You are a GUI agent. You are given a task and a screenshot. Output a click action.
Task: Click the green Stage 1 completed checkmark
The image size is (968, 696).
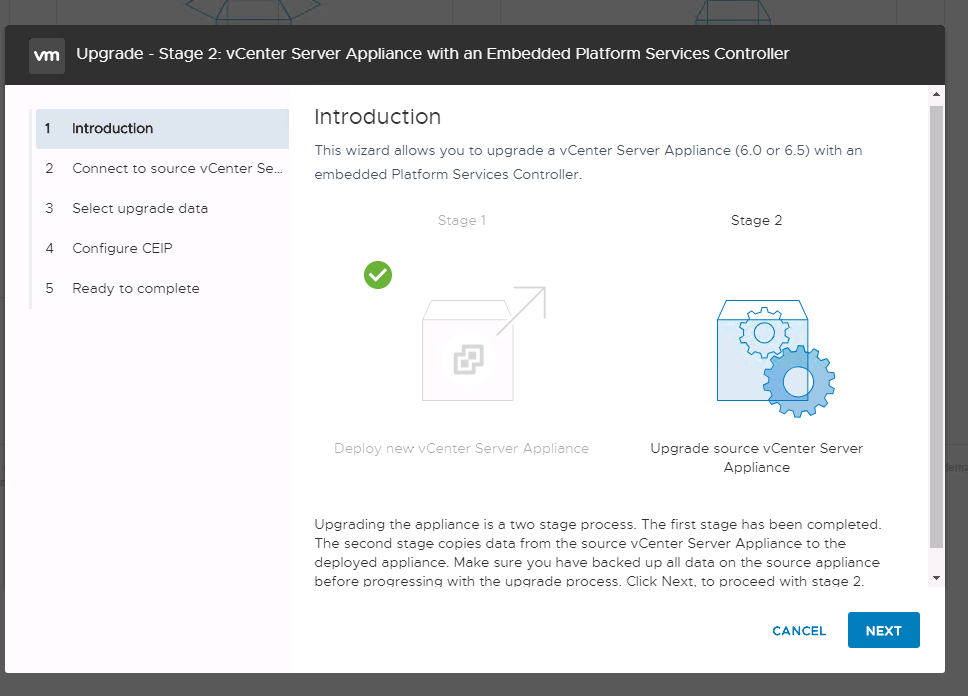pyautogui.click(x=378, y=275)
